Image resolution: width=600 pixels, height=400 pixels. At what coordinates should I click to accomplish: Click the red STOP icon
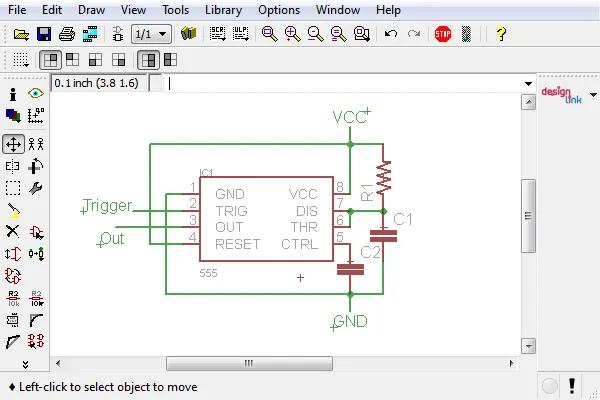[x=443, y=34]
